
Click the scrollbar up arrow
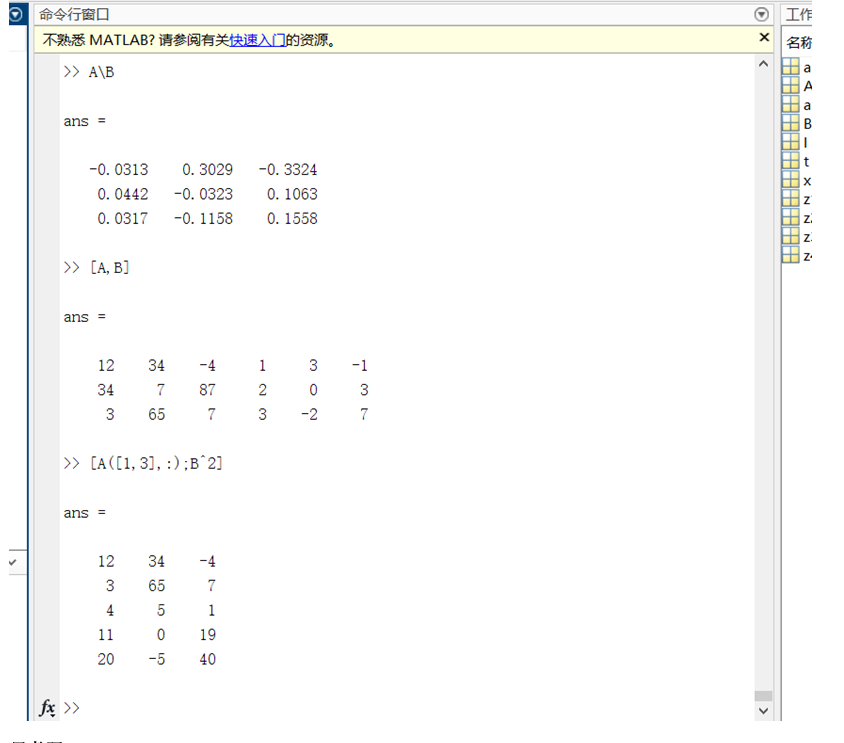(763, 63)
